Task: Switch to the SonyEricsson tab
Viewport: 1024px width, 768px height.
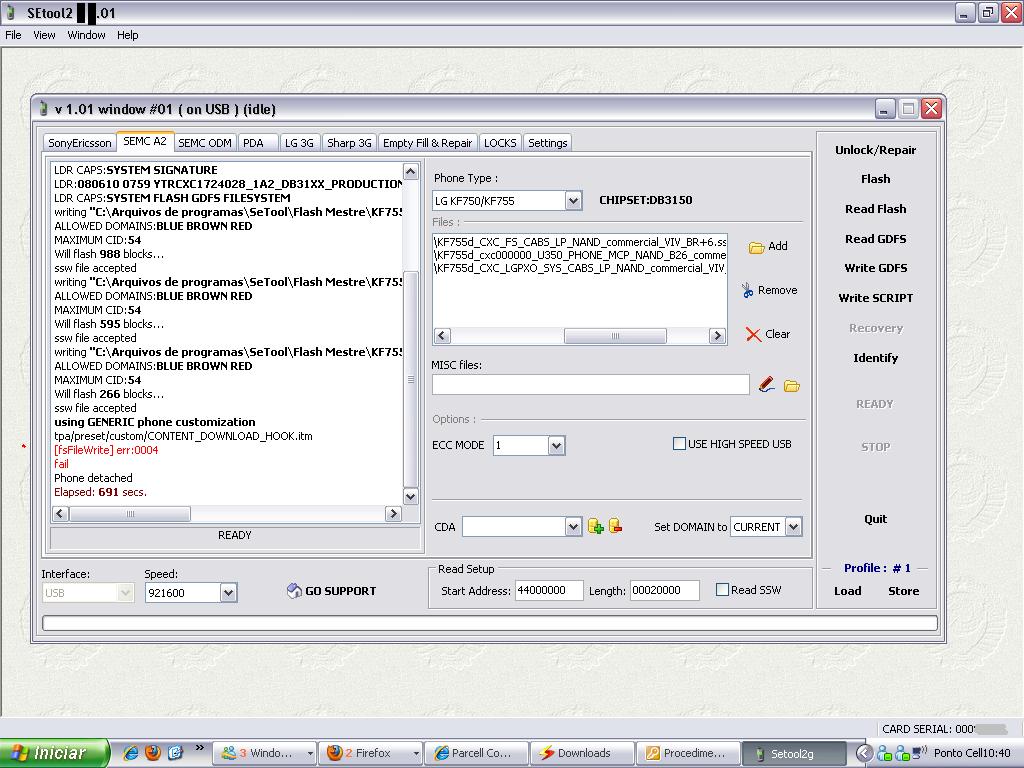Action: pyautogui.click(x=80, y=143)
